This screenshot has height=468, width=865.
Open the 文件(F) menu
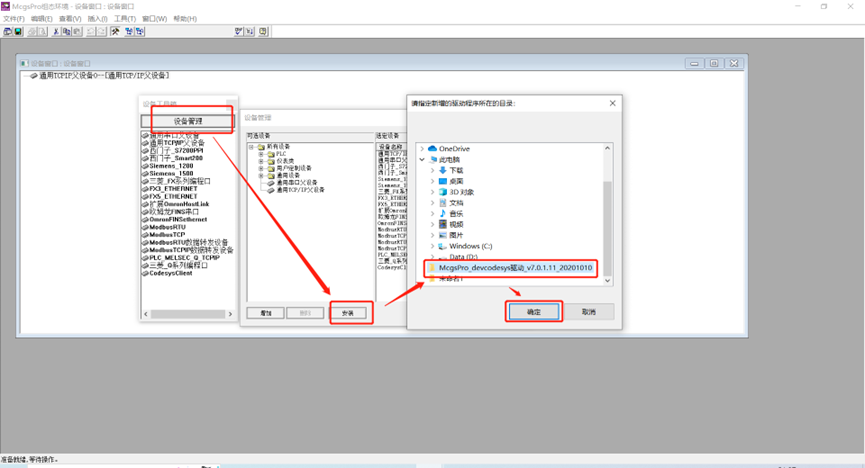pos(14,19)
